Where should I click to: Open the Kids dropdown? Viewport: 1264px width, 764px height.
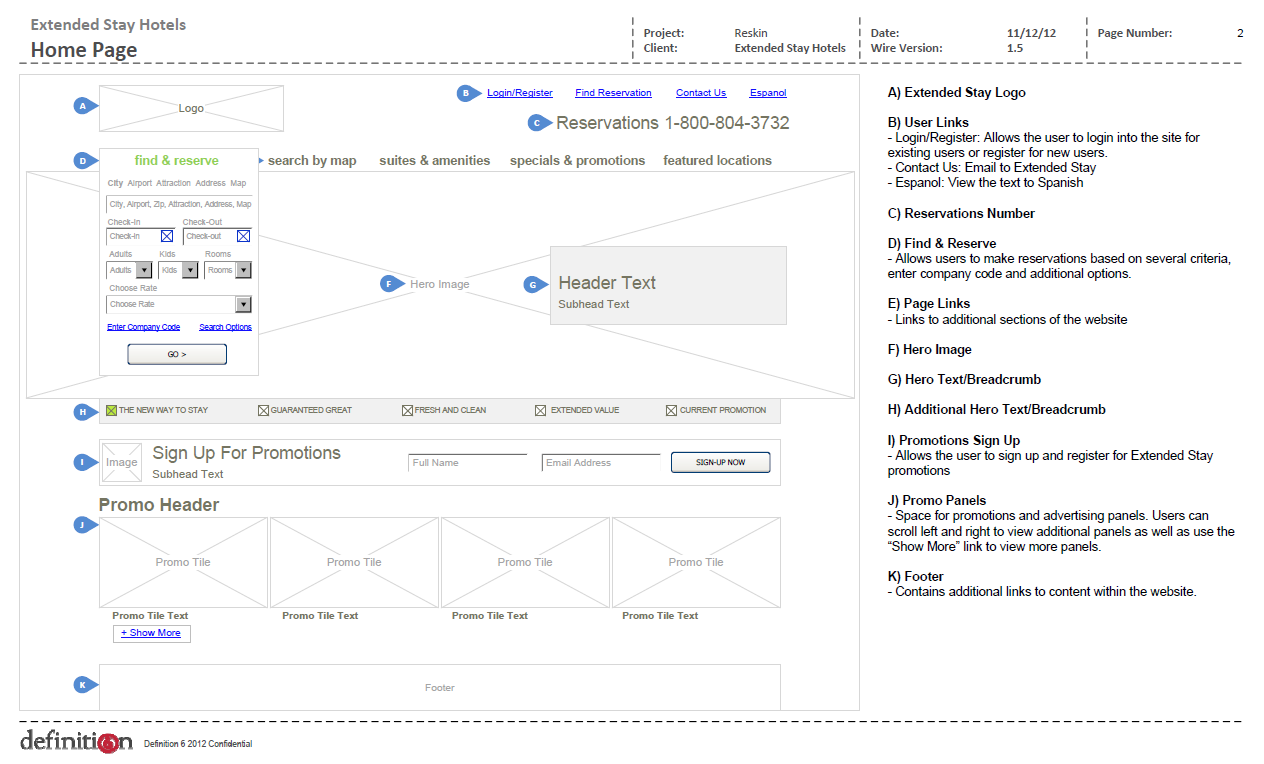178,270
